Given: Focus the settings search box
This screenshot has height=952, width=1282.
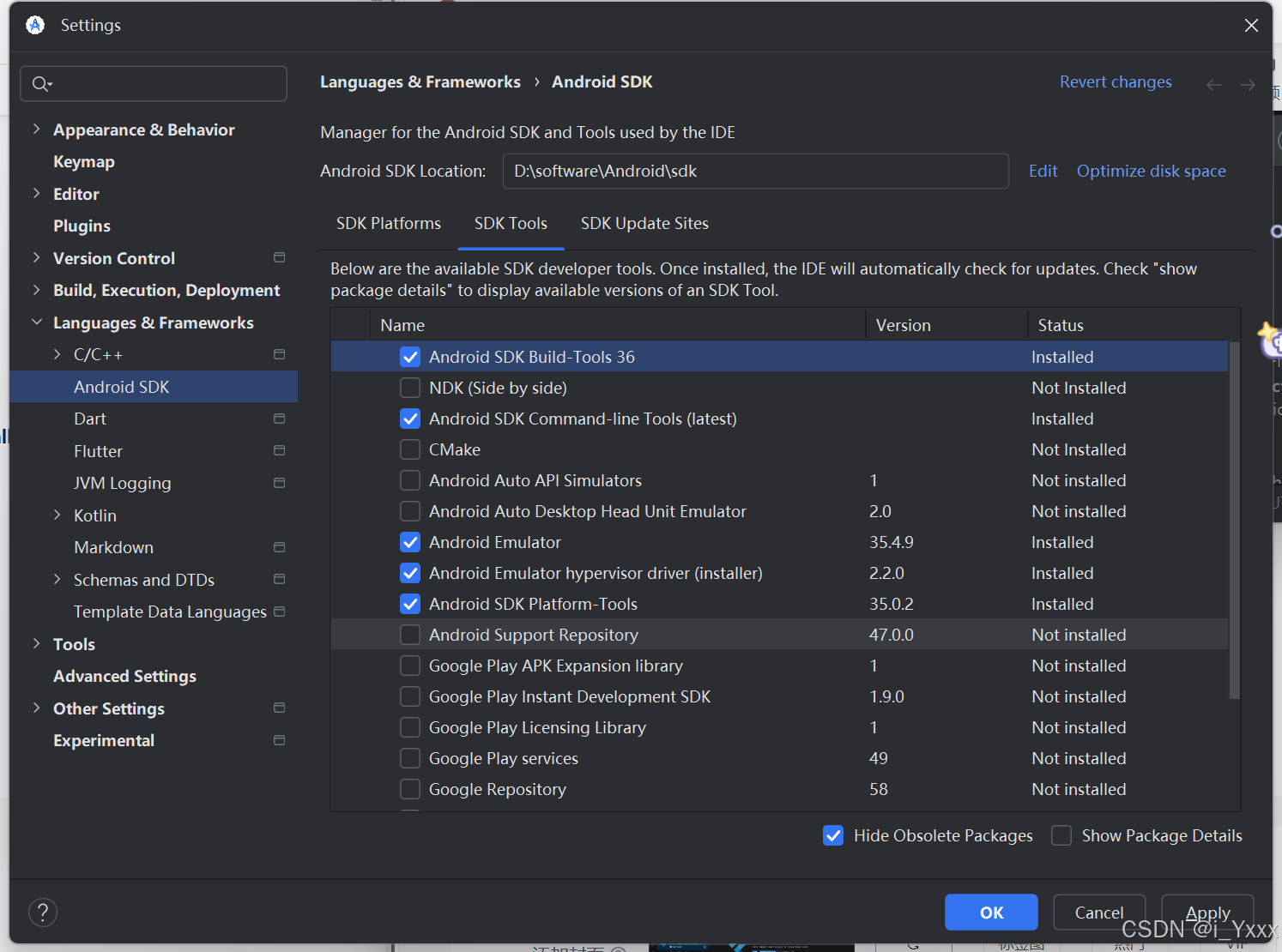Looking at the screenshot, I should 154,83.
